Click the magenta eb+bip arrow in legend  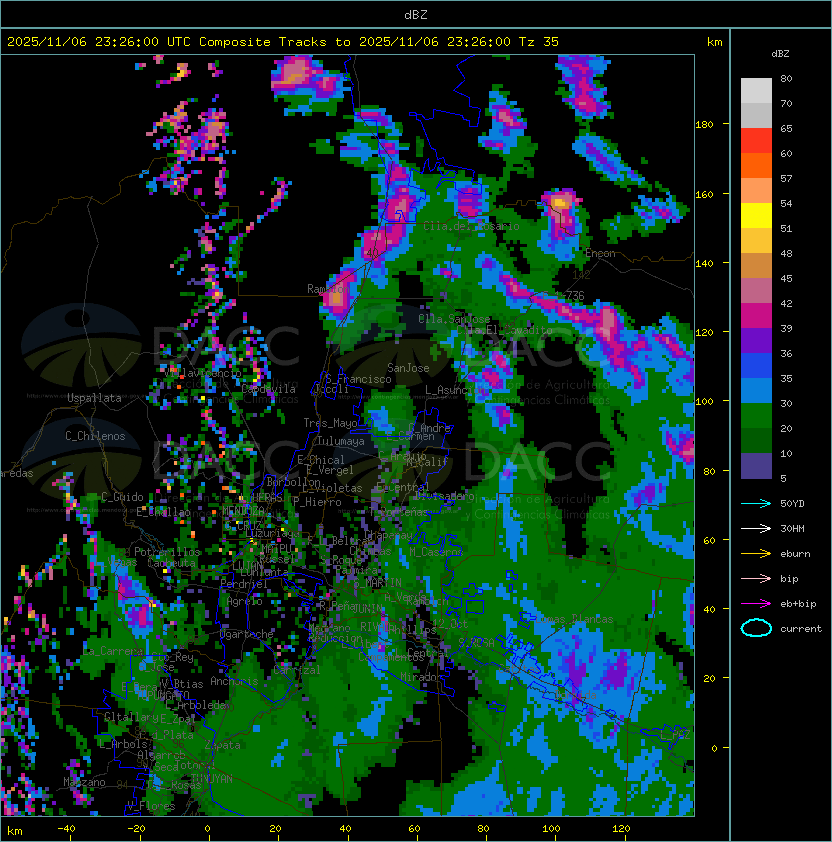tap(756, 604)
